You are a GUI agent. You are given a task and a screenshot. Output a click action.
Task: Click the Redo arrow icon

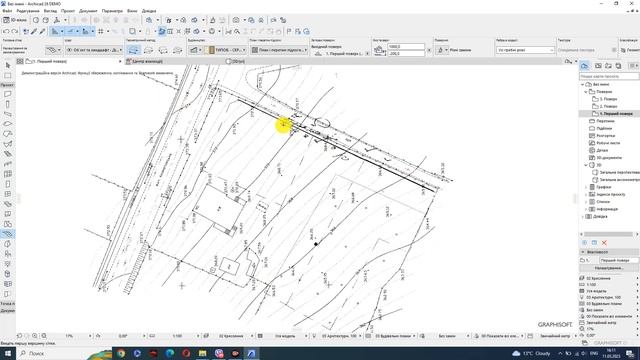coord(15,31)
